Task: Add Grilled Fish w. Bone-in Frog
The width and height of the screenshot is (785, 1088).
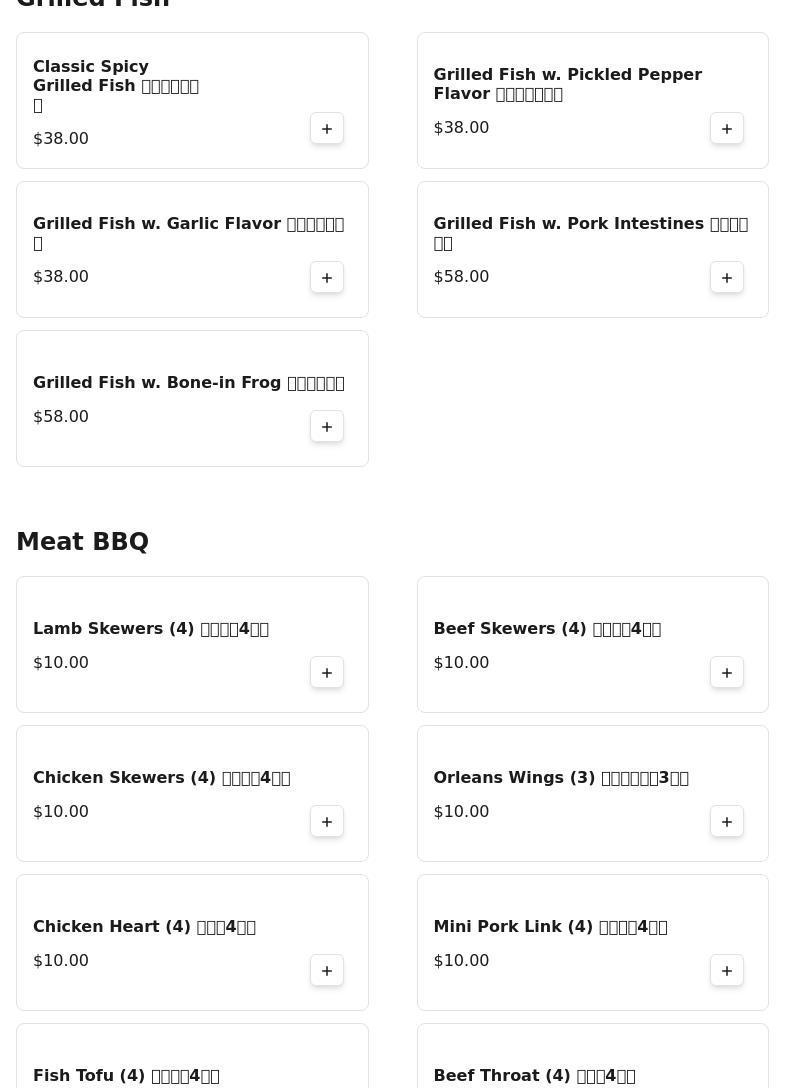Action: click(x=327, y=427)
